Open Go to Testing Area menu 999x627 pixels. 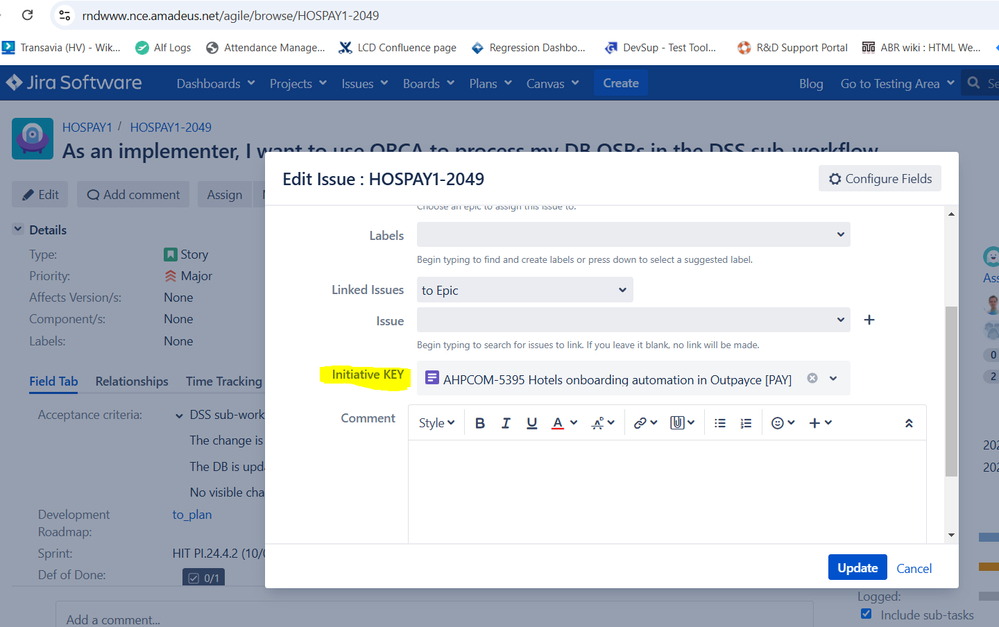[x=897, y=83]
